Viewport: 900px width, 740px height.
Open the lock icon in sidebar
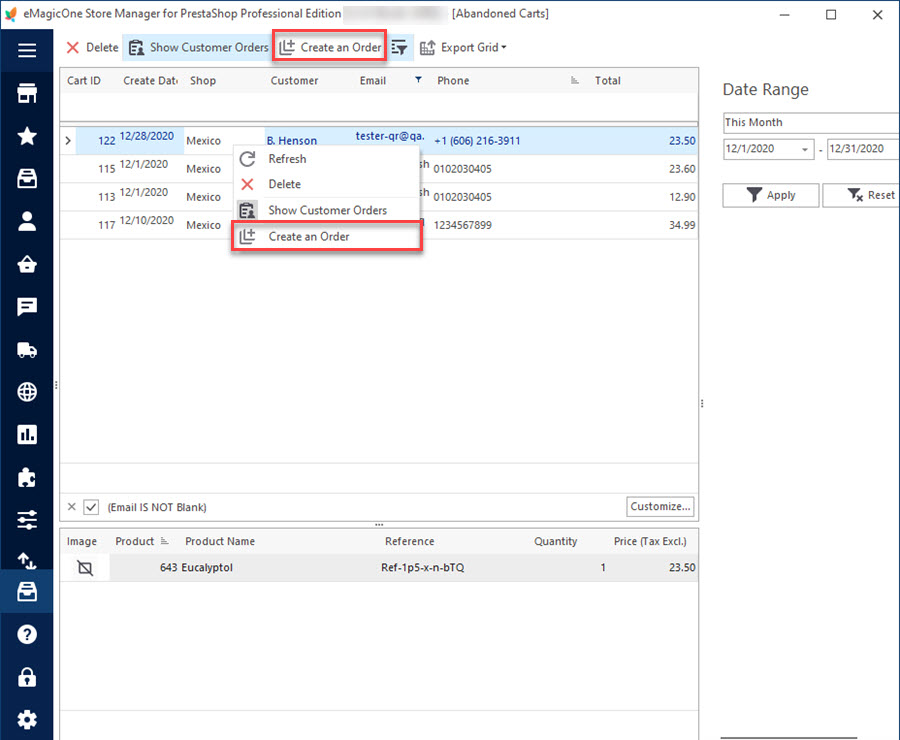point(26,677)
